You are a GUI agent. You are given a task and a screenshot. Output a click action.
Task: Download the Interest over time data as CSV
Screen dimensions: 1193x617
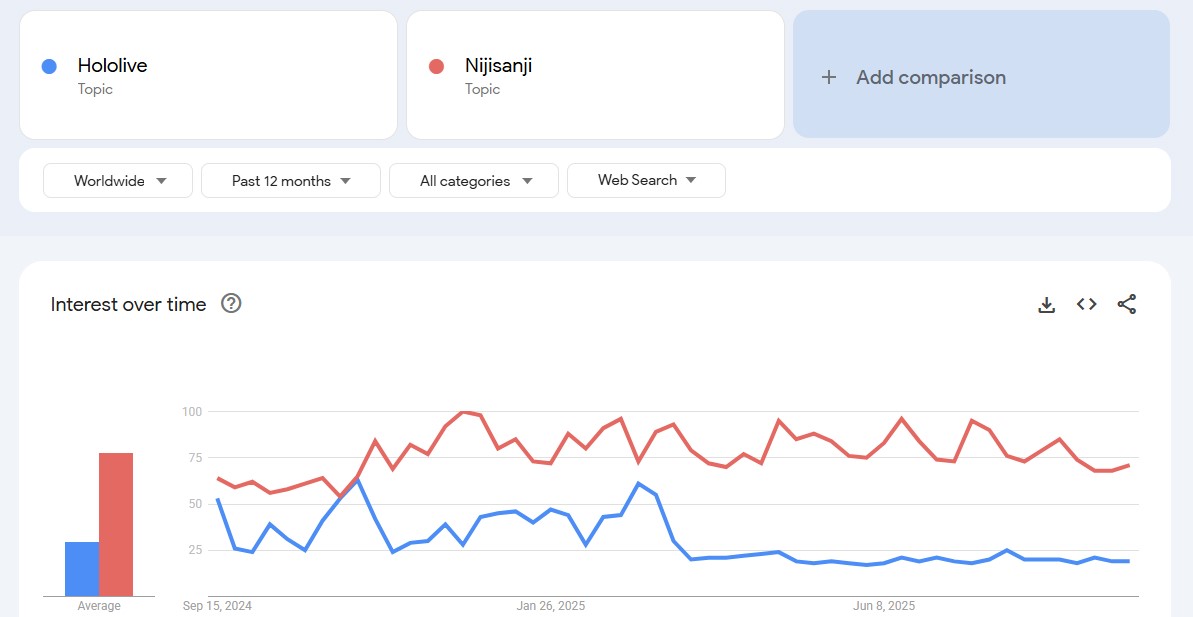1047,305
